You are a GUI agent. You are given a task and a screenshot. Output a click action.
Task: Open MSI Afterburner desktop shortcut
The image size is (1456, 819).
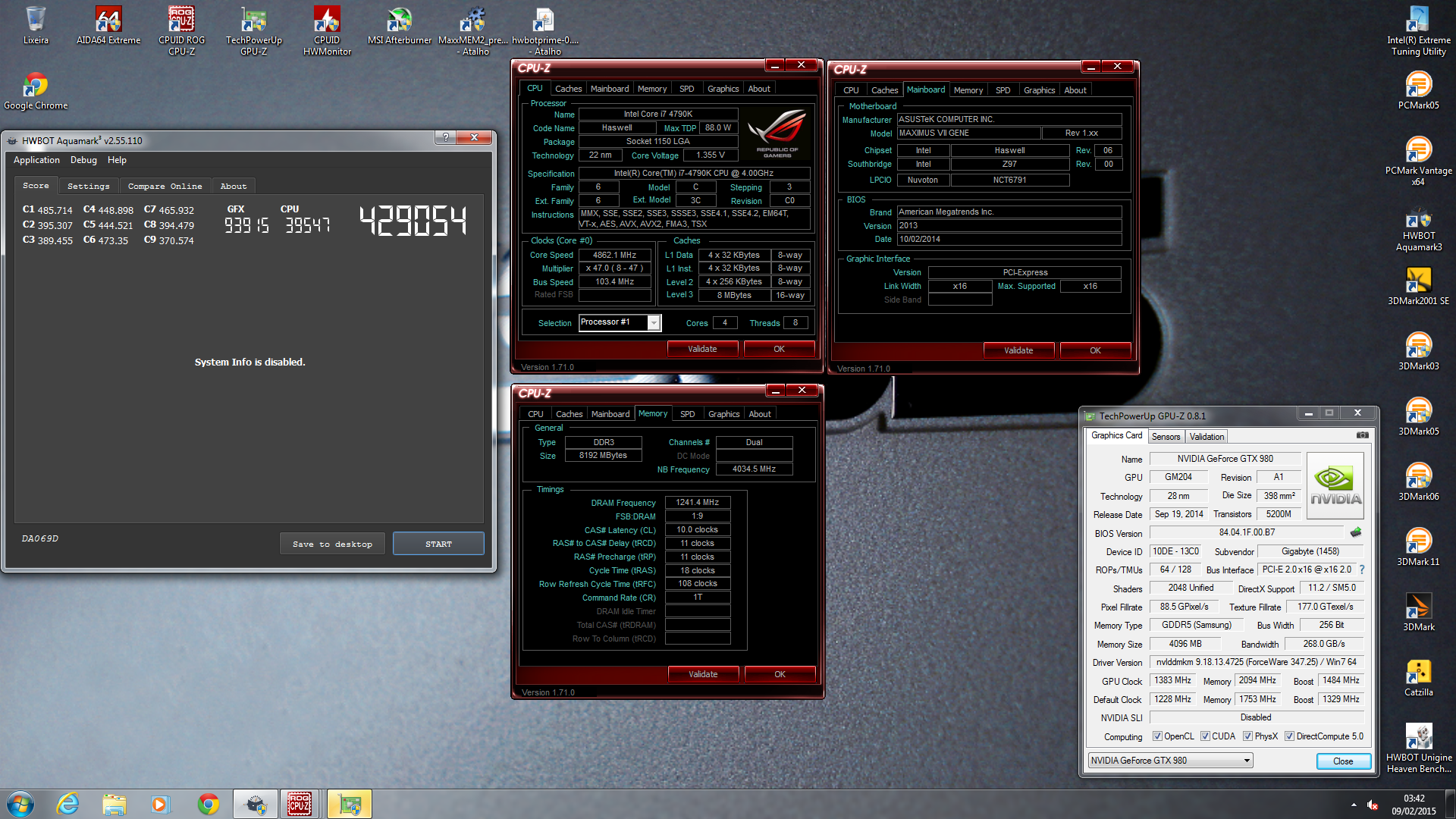pyautogui.click(x=400, y=26)
